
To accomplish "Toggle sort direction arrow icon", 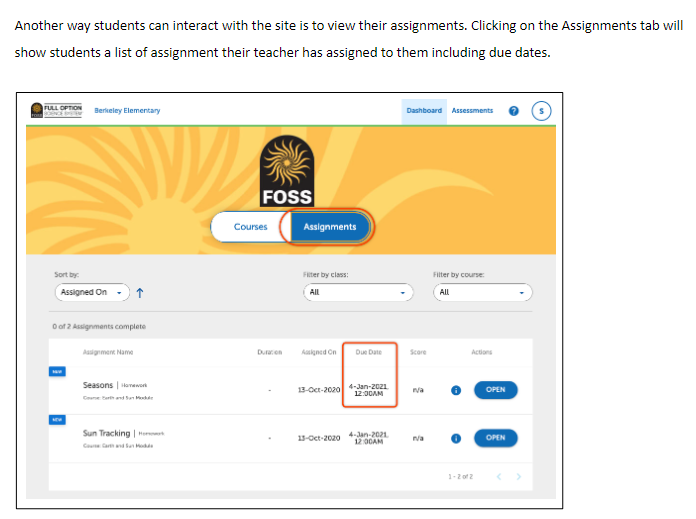I will click(140, 293).
